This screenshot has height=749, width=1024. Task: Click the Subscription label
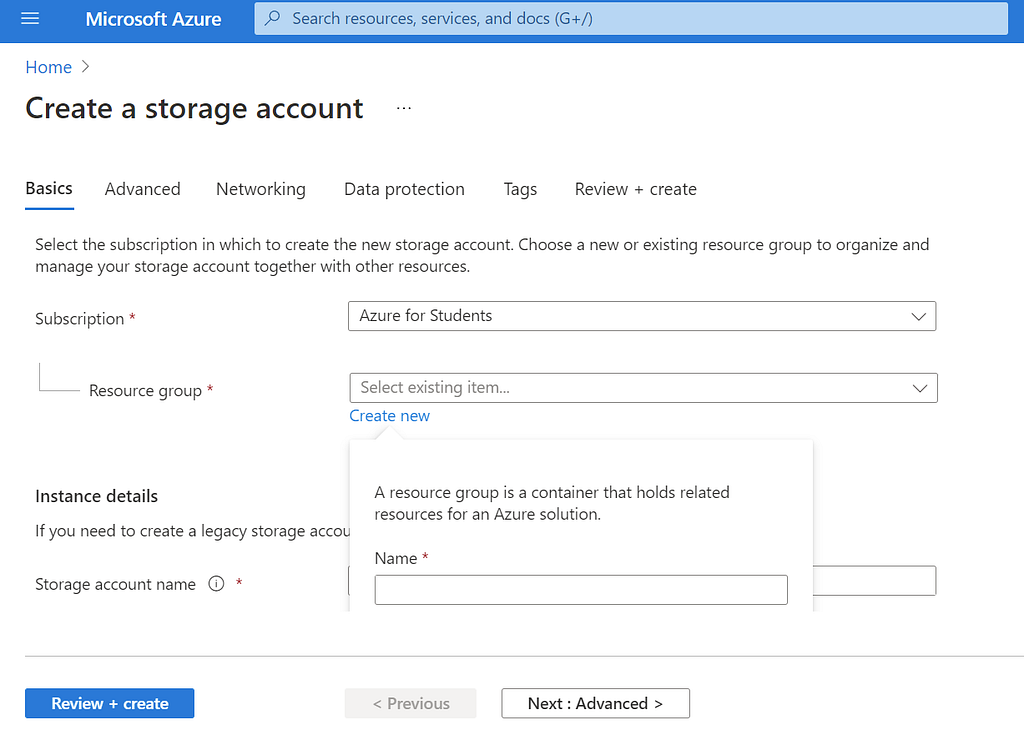tap(80, 319)
